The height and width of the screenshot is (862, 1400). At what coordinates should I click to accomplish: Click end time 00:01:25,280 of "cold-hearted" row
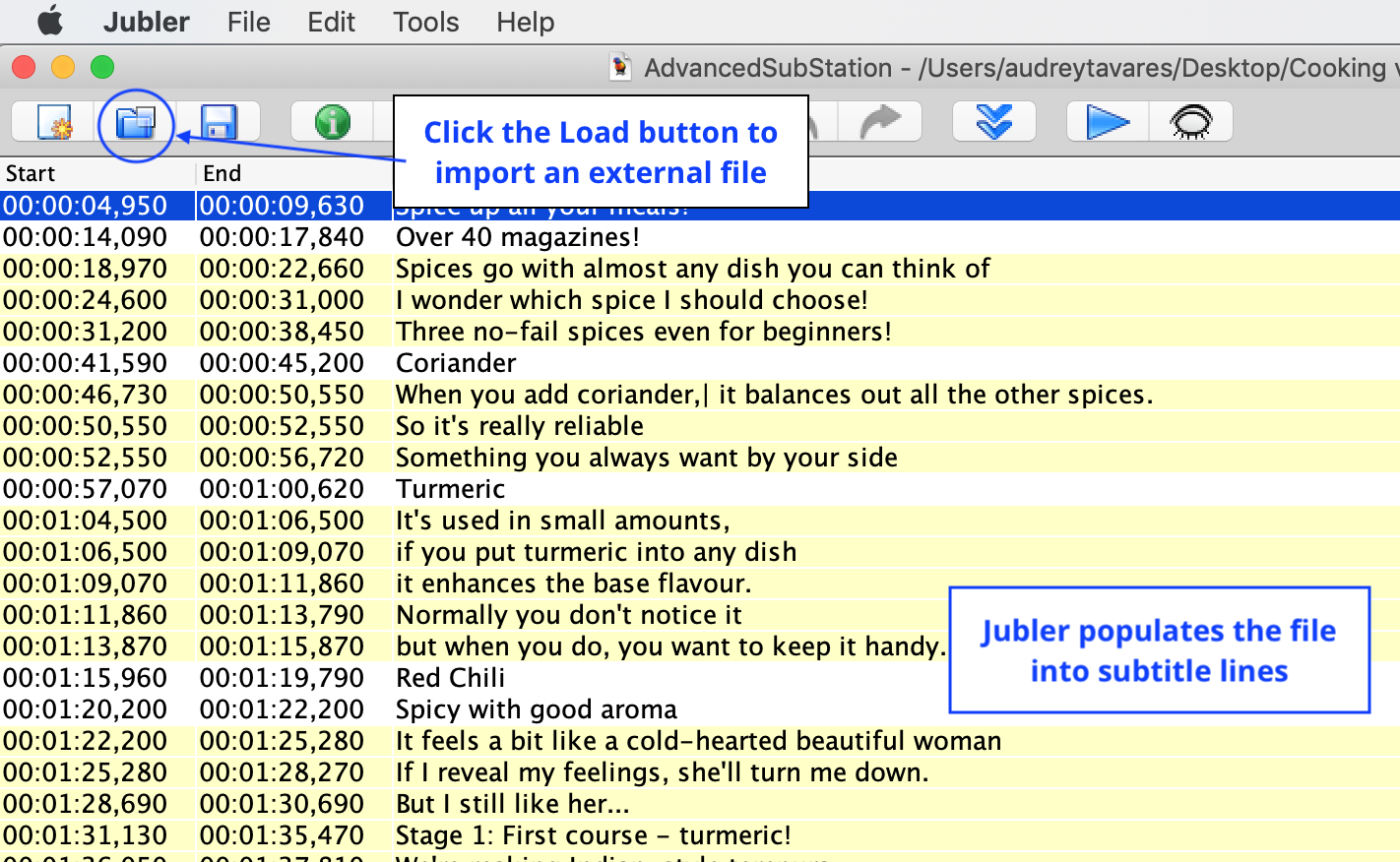[283, 741]
